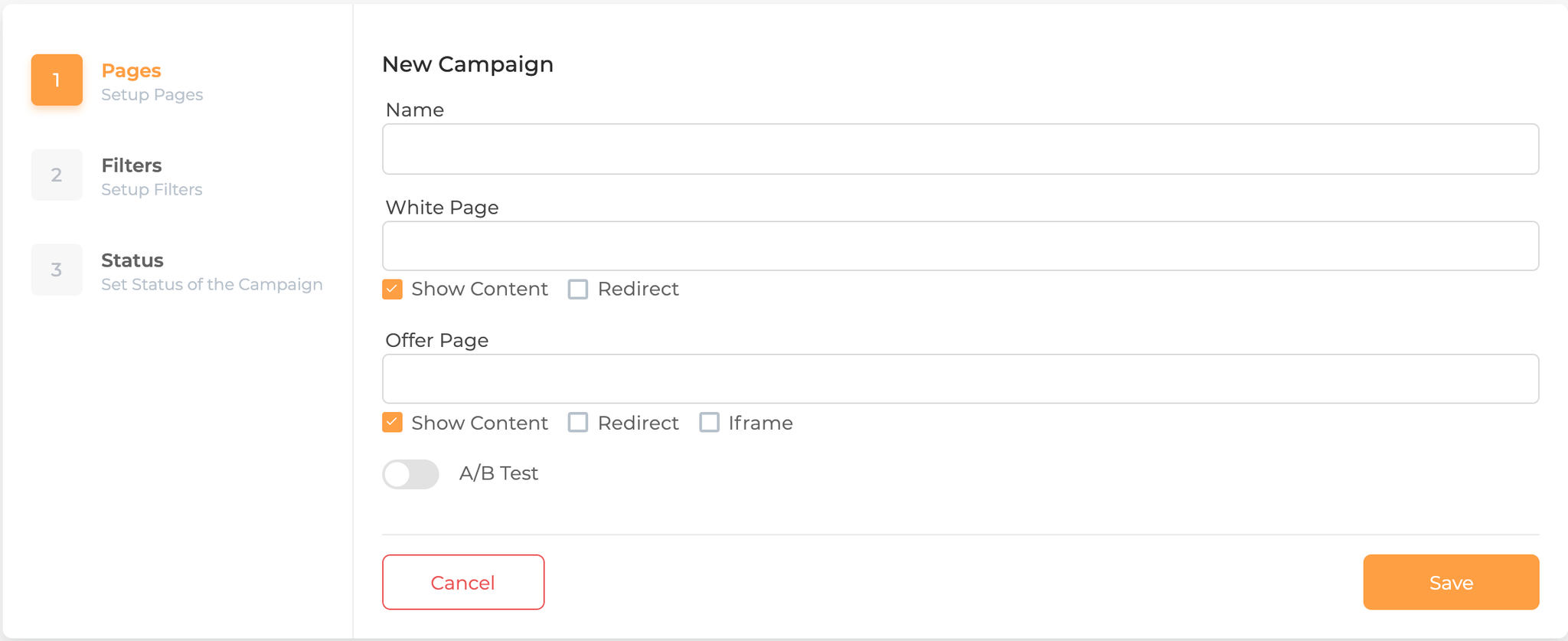
Task: Click the New Campaign heading
Action: coord(467,64)
